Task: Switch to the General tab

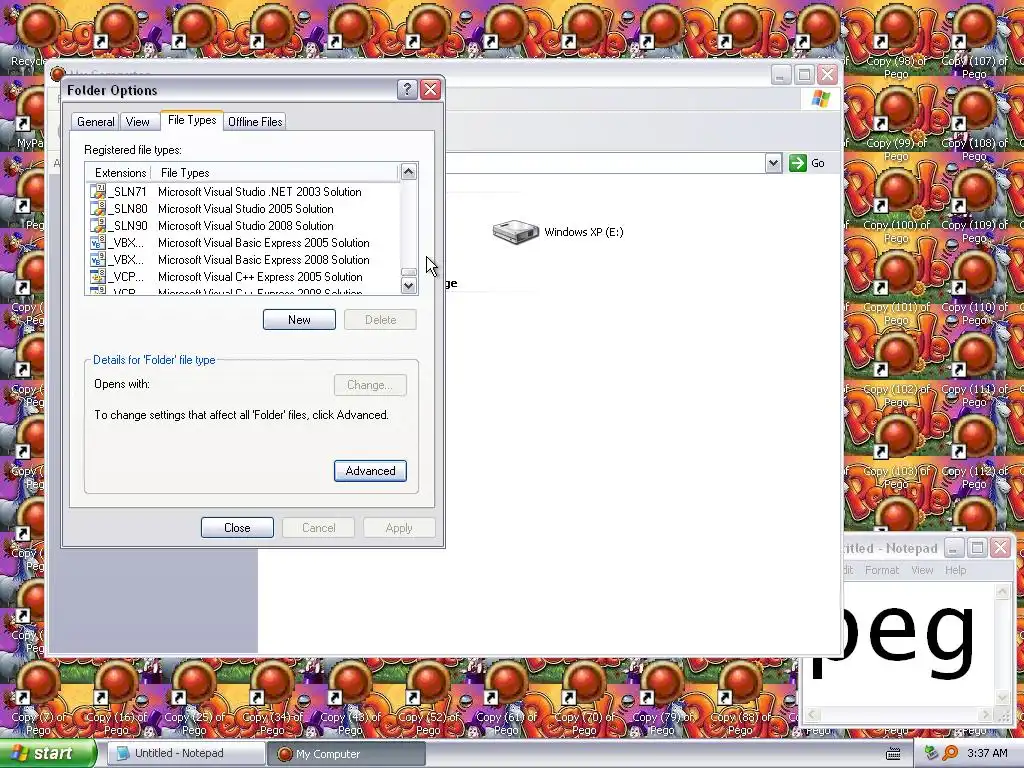Action: (95, 121)
